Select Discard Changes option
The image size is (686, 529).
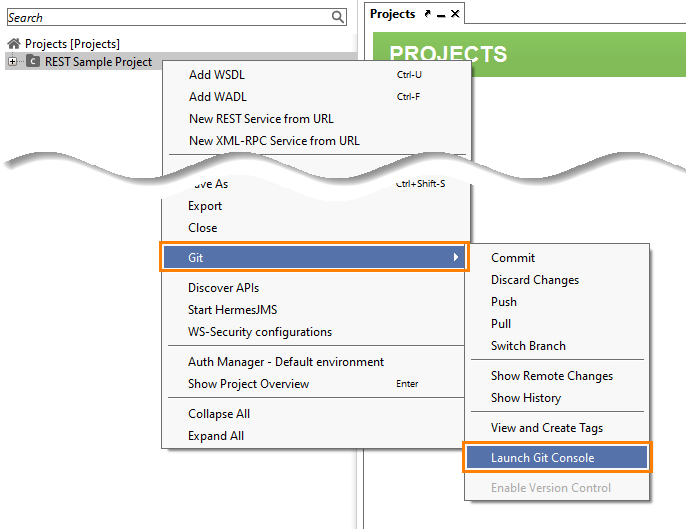[x=535, y=280]
